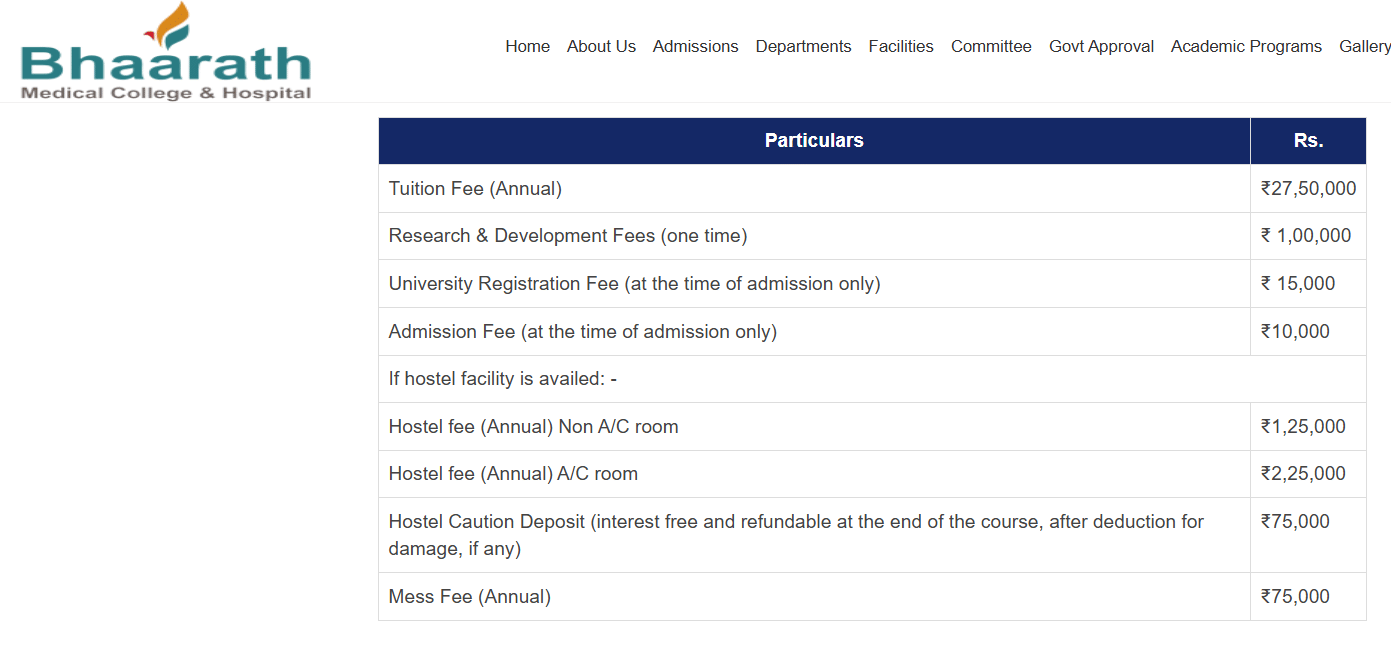1391x645 pixels.
Task: Navigate to Academic Programs
Action: [x=1246, y=46]
